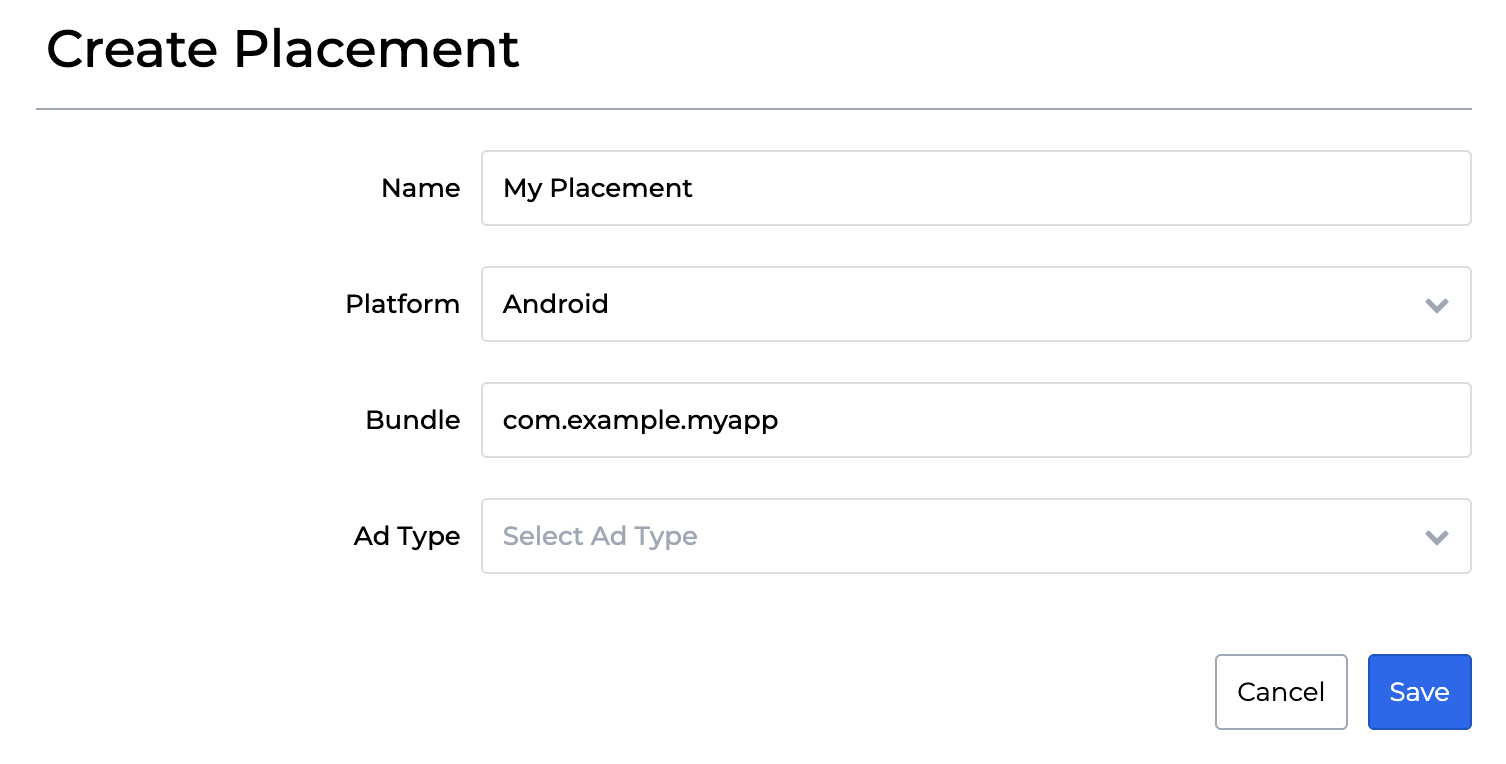
Task: Click the Name field label
Action: tap(420, 188)
